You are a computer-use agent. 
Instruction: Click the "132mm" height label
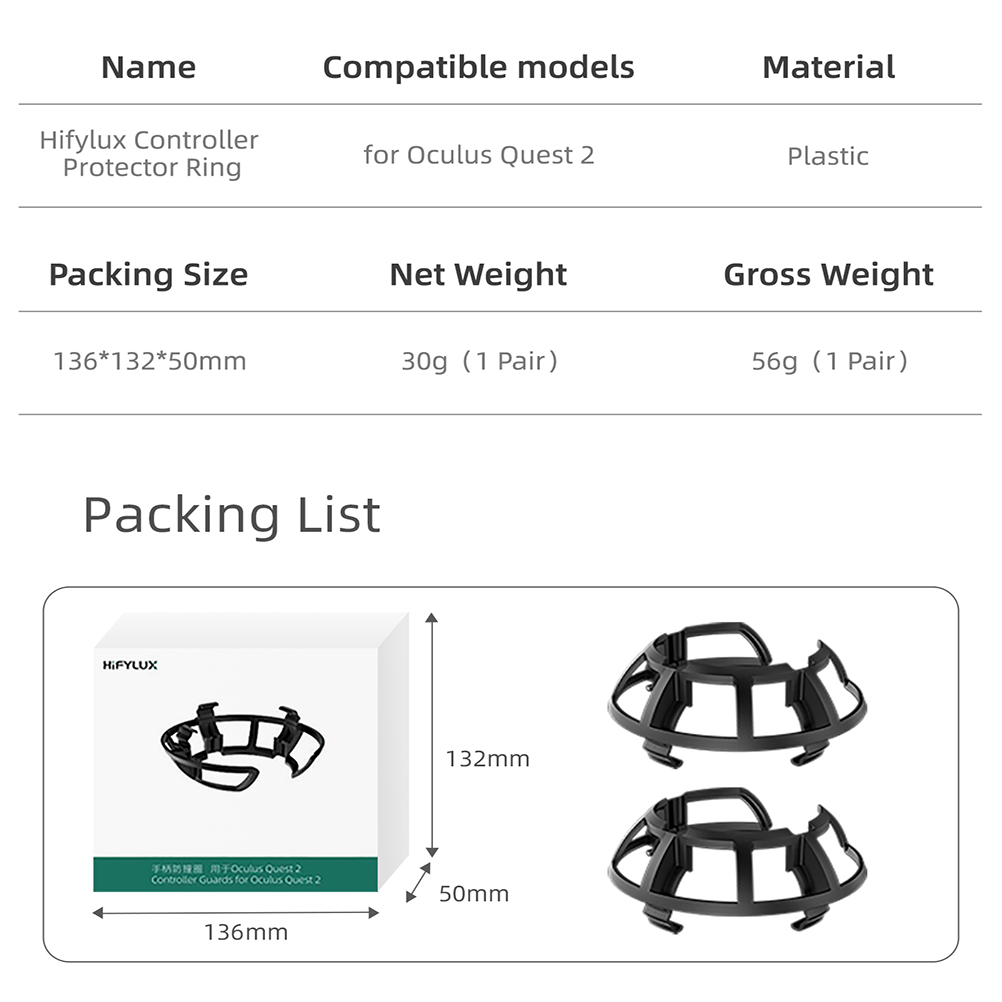coord(487,759)
